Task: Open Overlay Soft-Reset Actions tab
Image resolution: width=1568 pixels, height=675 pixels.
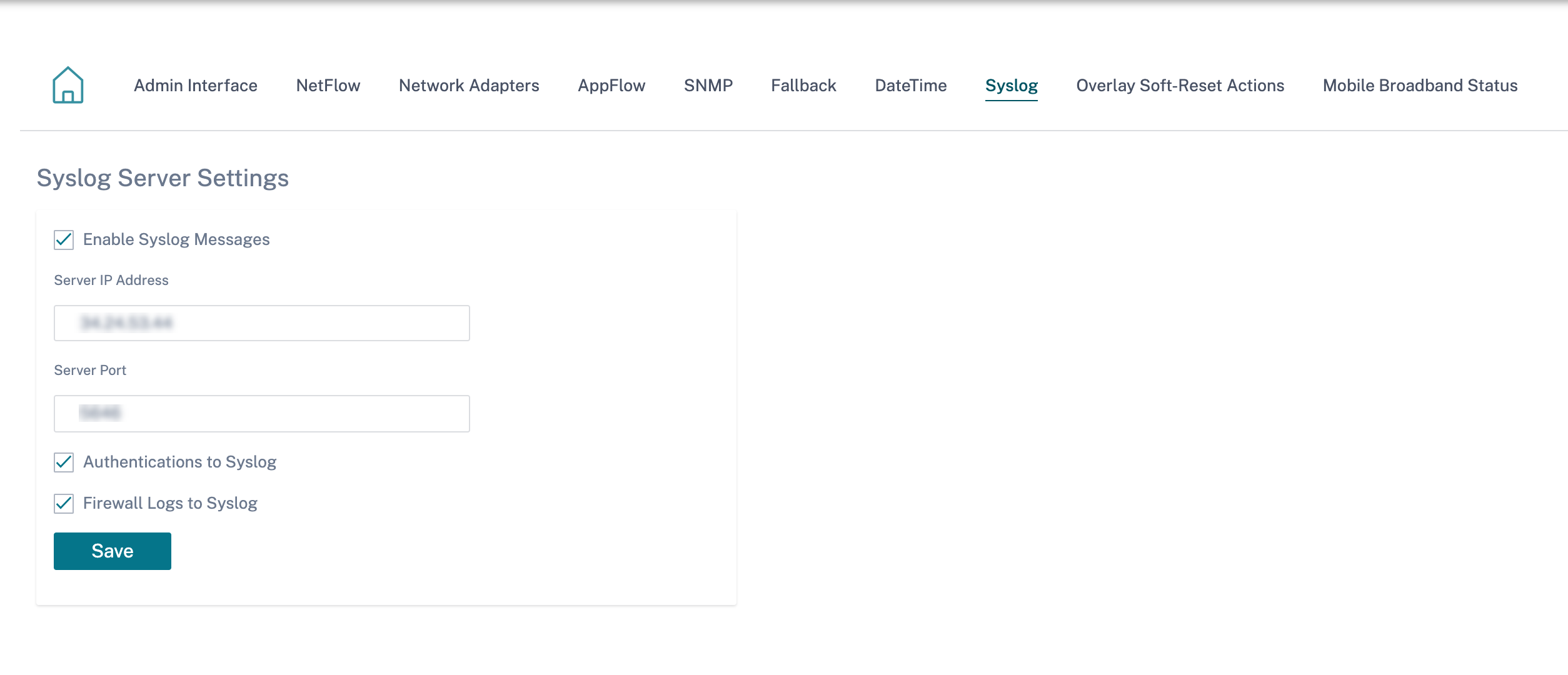Action: click(1180, 86)
